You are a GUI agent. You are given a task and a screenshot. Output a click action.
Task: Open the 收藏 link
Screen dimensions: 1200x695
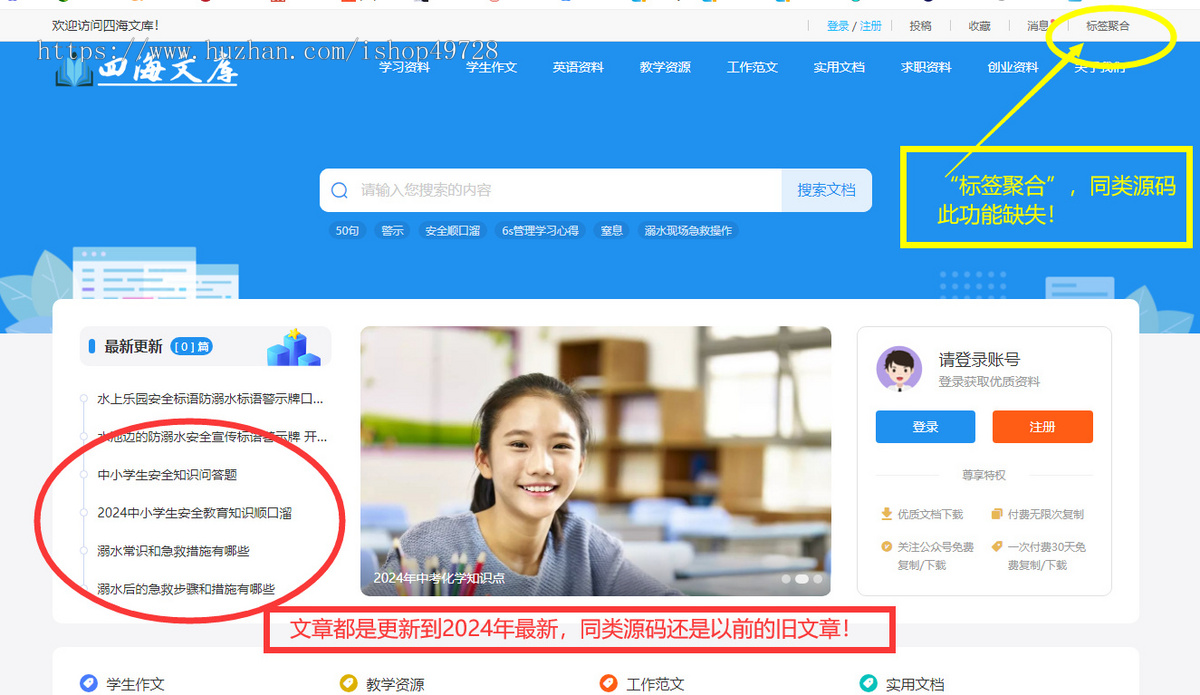[x=979, y=26]
